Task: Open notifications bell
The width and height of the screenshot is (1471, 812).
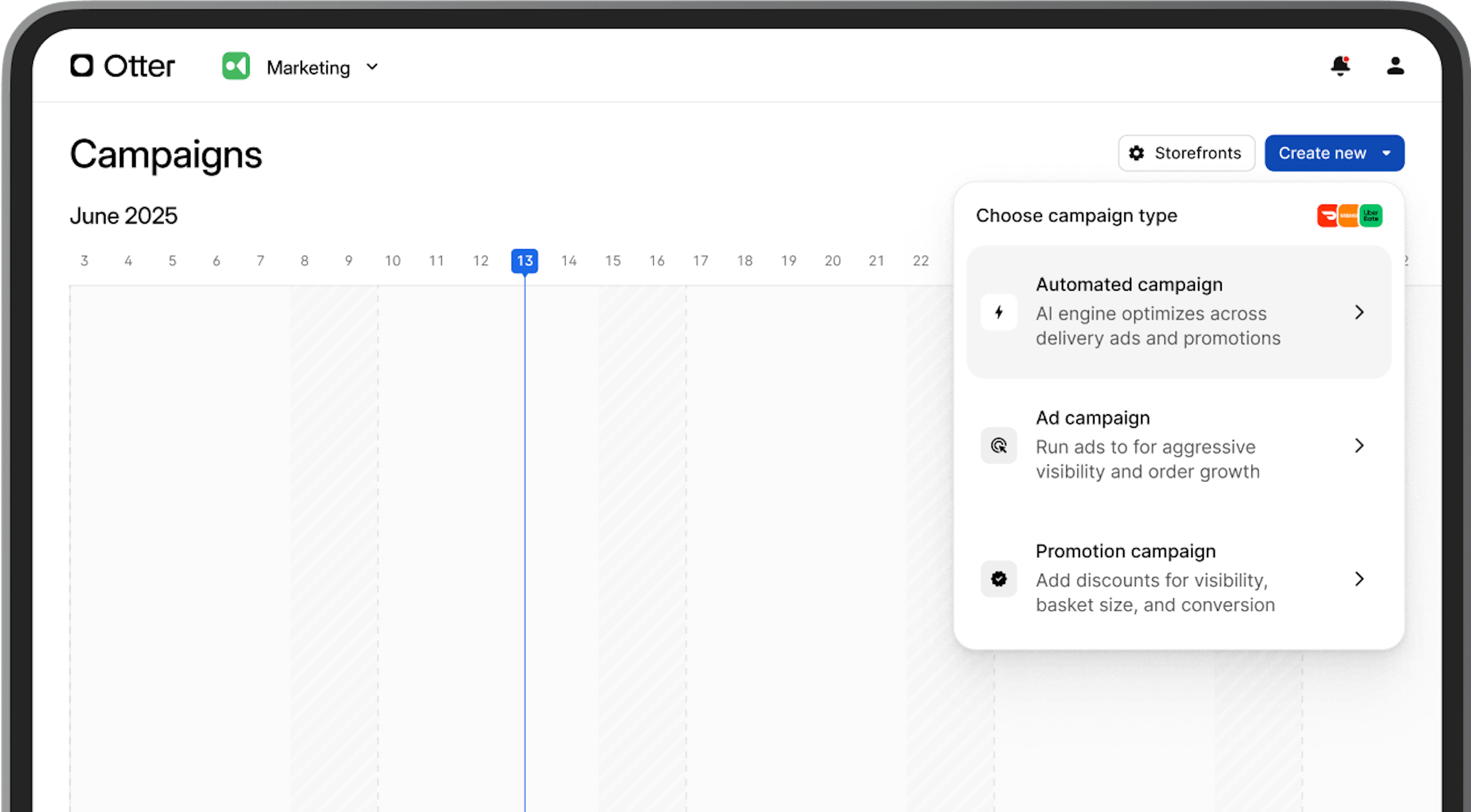Action: click(1340, 65)
